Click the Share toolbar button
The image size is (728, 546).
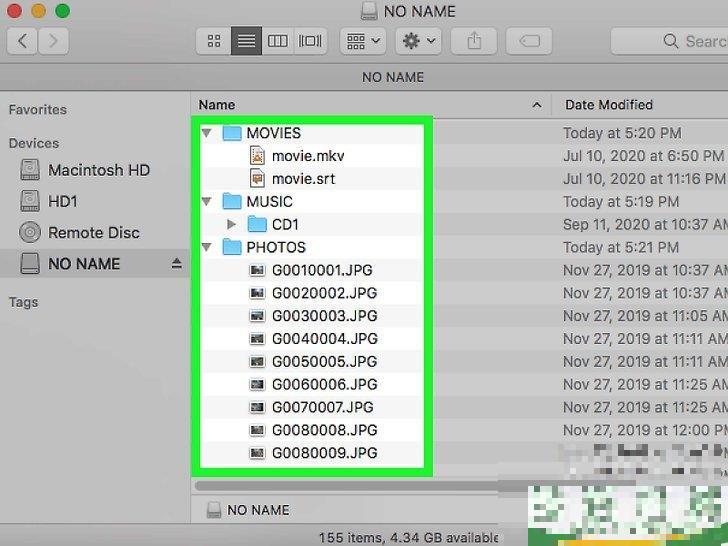pyautogui.click(x=473, y=41)
